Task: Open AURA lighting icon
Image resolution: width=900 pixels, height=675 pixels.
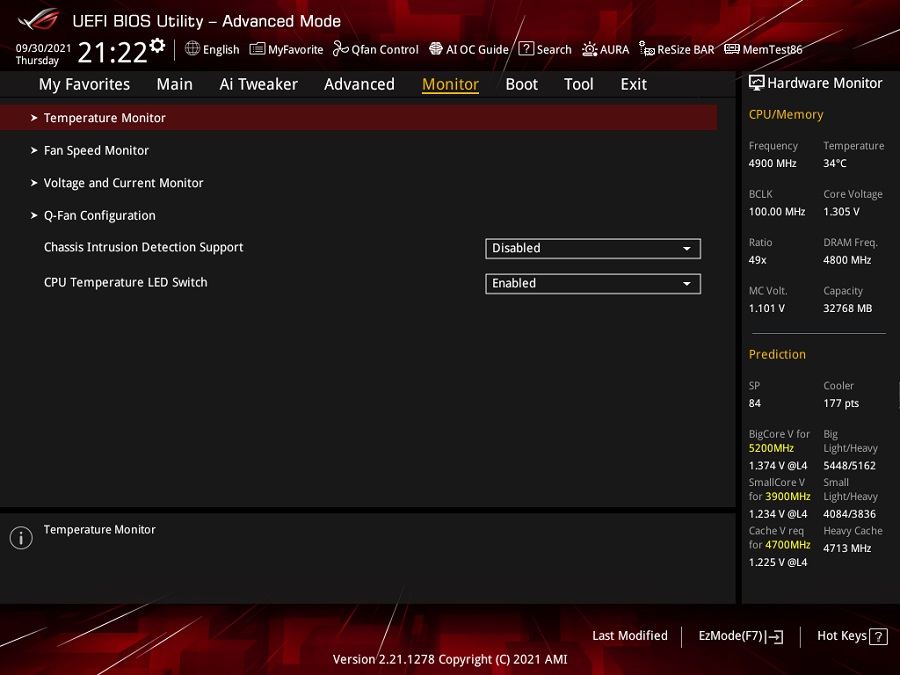Action: pos(589,49)
